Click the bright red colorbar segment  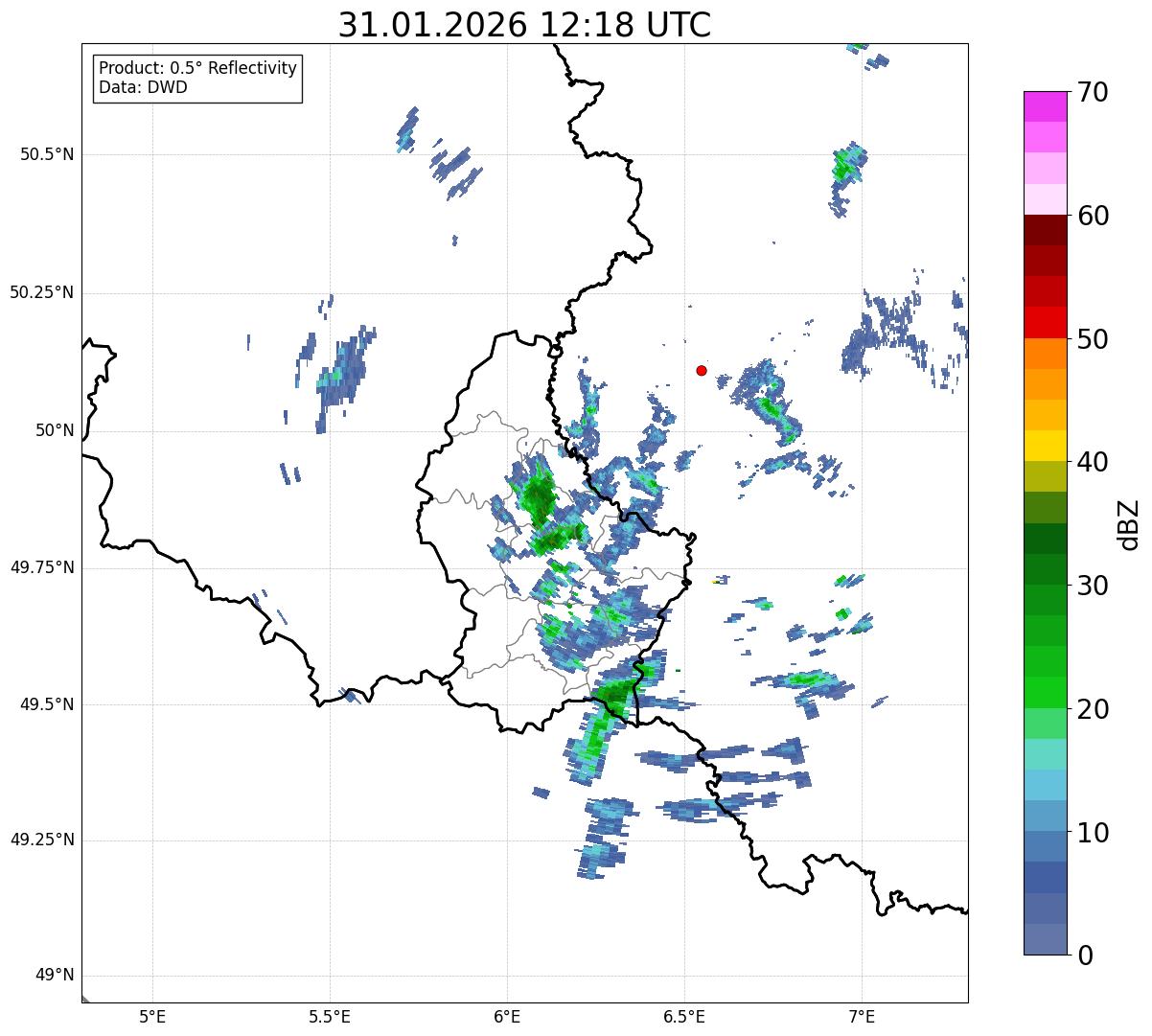[x=1046, y=322]
